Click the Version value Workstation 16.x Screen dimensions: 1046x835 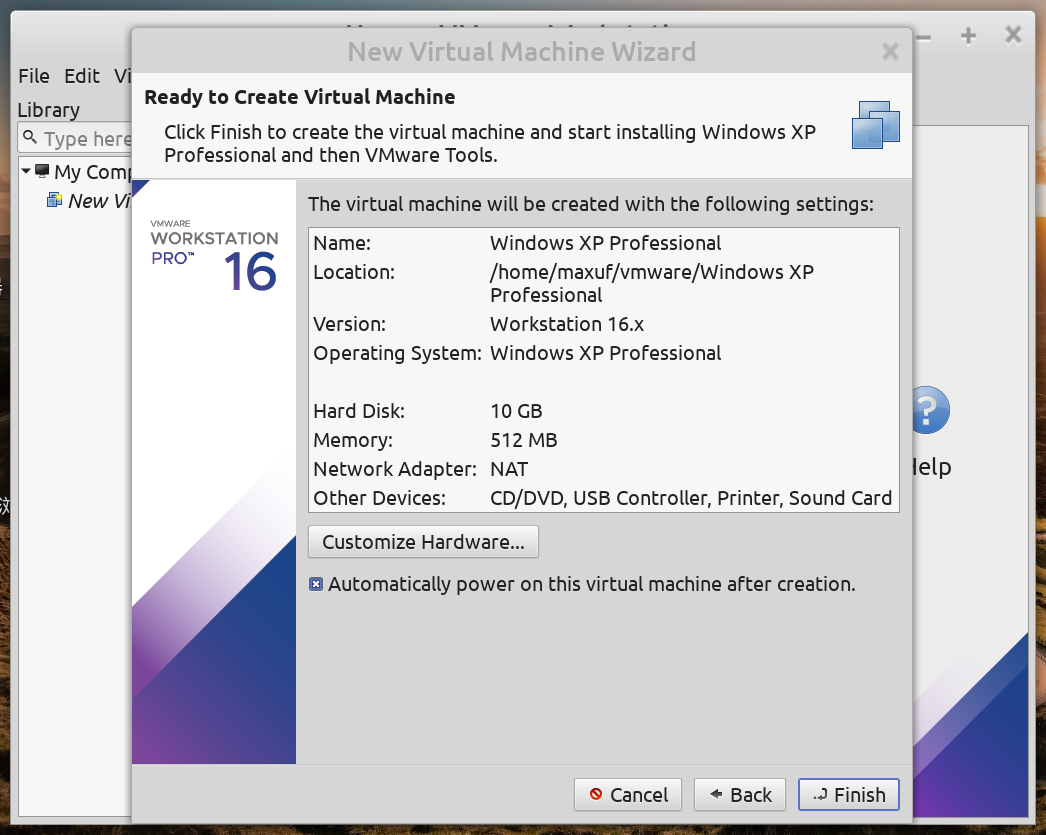(567, 324)
